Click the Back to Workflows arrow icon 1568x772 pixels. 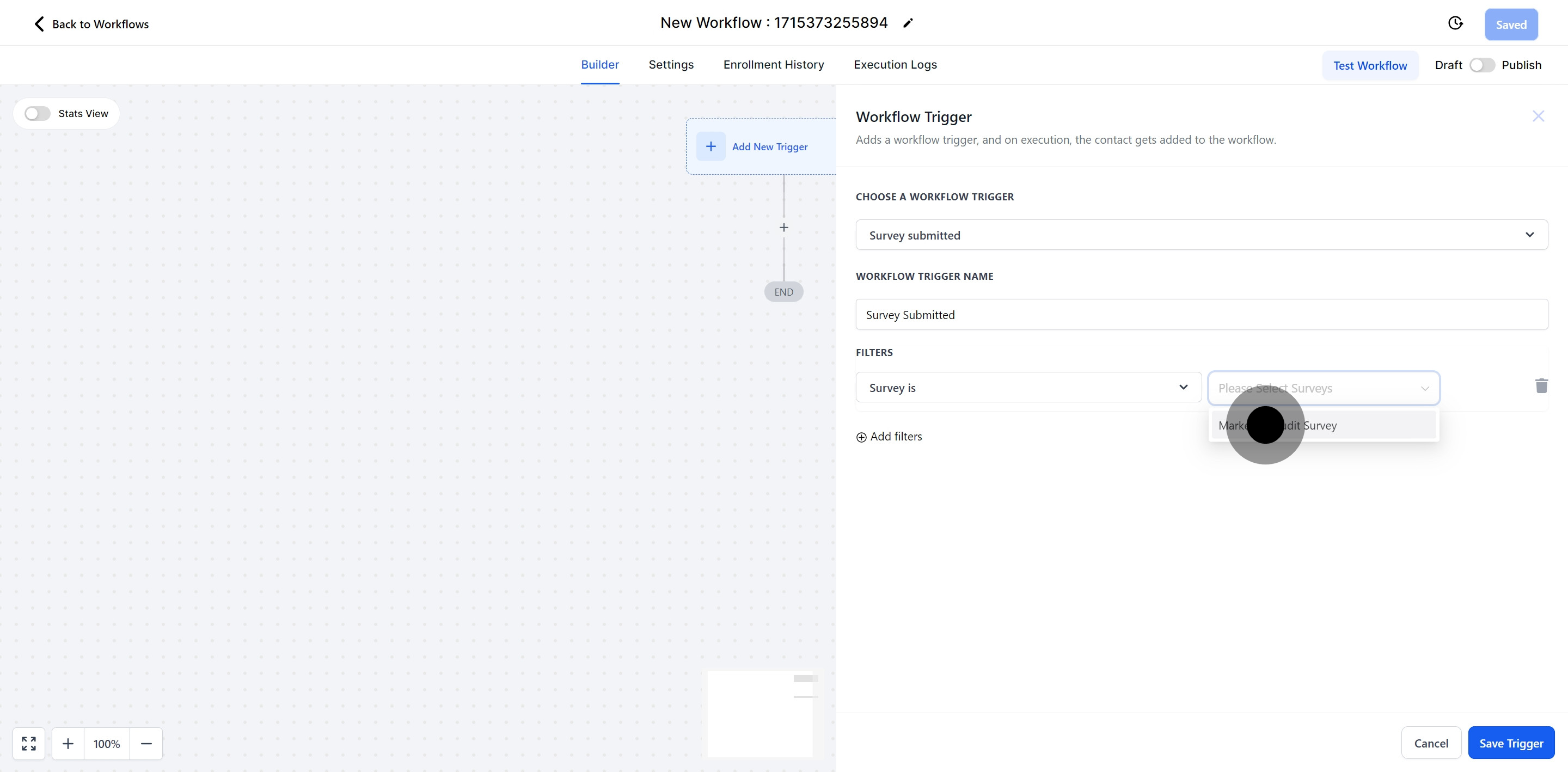click(39, 24)
